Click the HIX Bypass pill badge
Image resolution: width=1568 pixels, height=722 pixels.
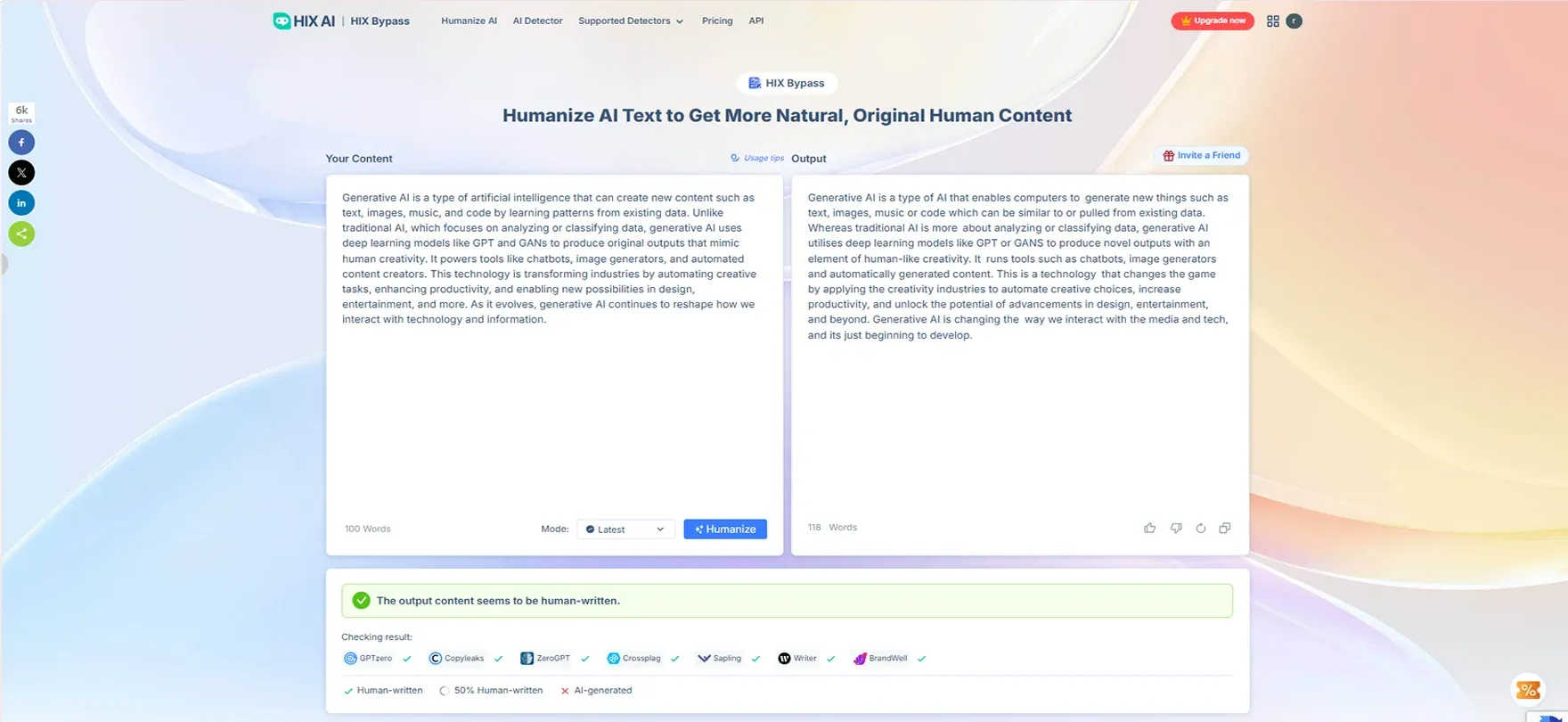[x=787, y=83]
